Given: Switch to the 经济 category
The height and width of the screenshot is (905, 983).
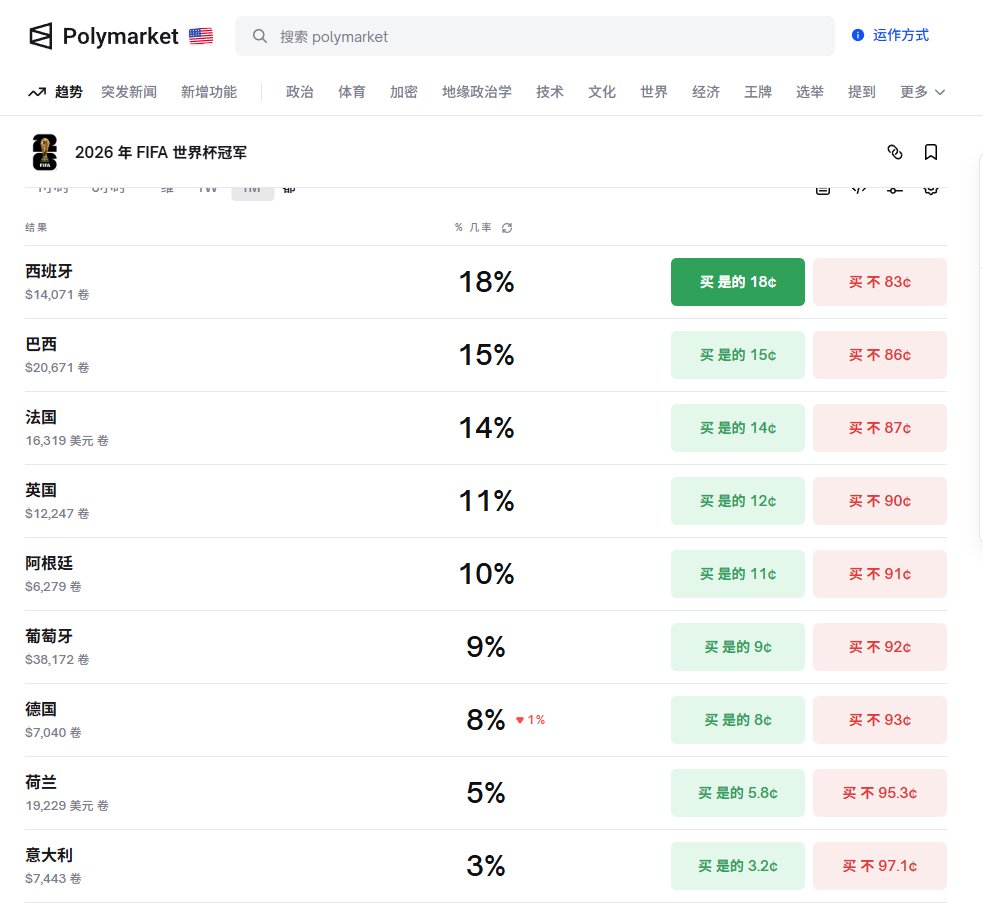Looking at the screenshot, I should coord(706,92).
